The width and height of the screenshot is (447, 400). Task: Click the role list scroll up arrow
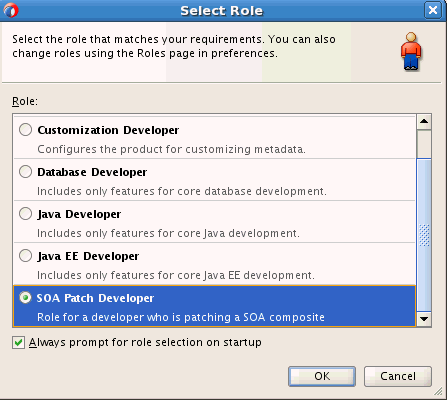(424, 121)
